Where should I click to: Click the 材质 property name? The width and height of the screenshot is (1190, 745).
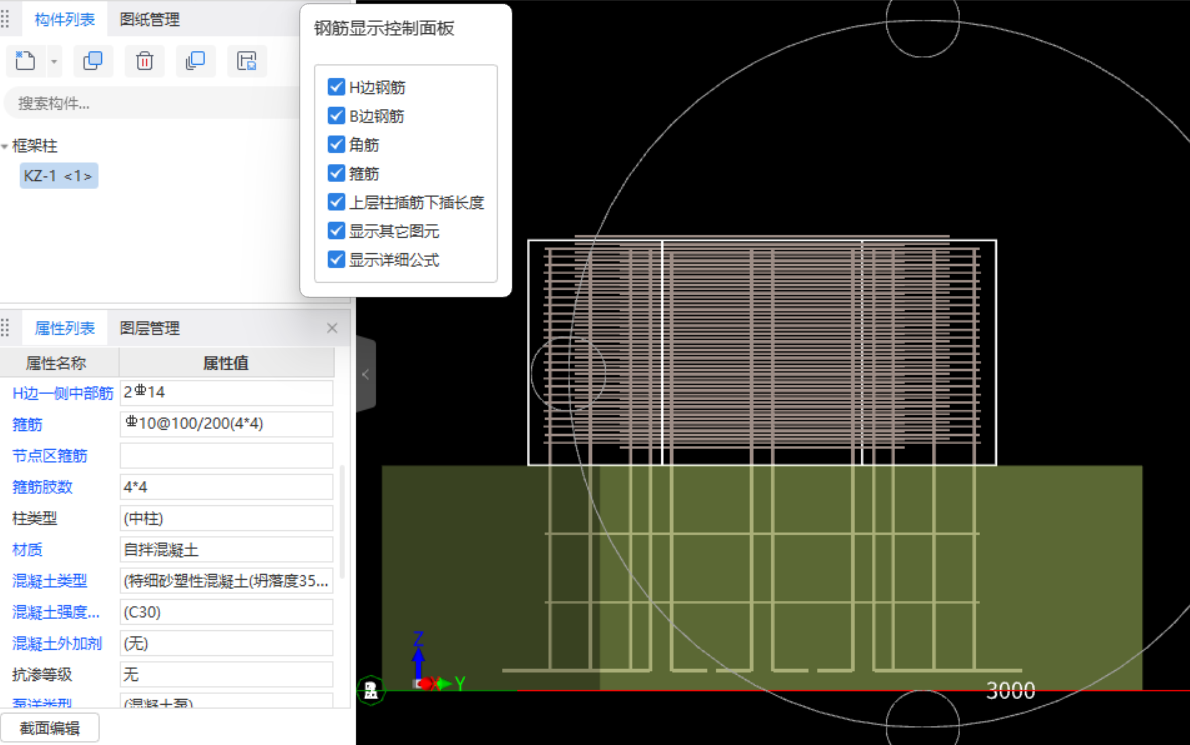[x=27, y=550]
